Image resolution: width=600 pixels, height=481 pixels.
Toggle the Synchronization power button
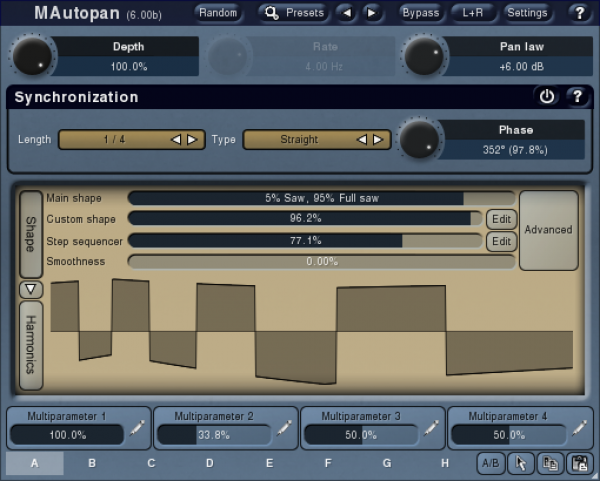pos(546,96)
